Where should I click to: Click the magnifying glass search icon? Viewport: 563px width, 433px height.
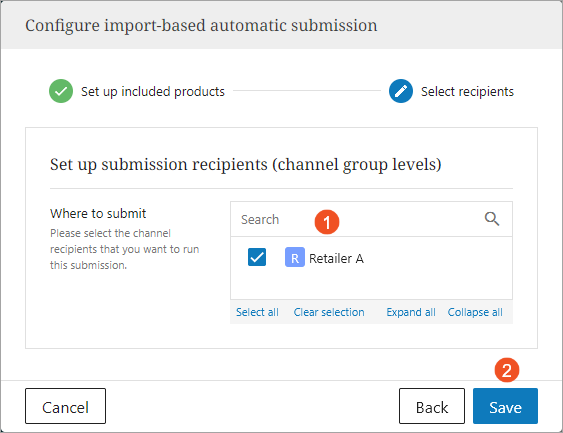tap(492, 219)
